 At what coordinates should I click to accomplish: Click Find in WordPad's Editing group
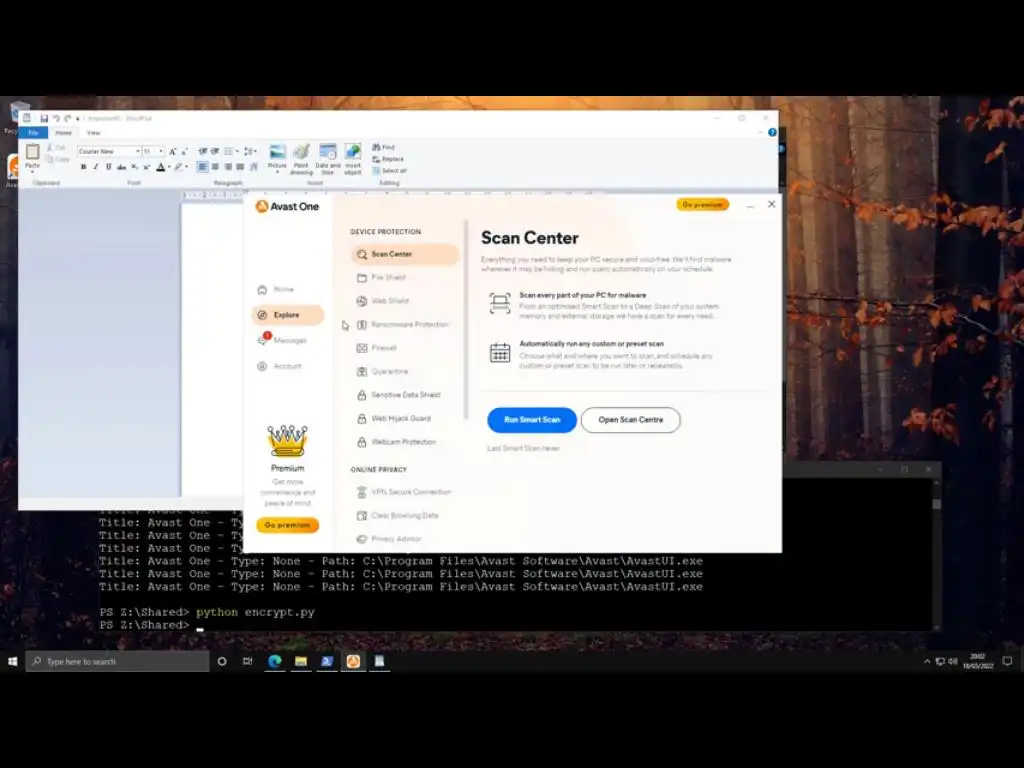click(x=383, y=148)
